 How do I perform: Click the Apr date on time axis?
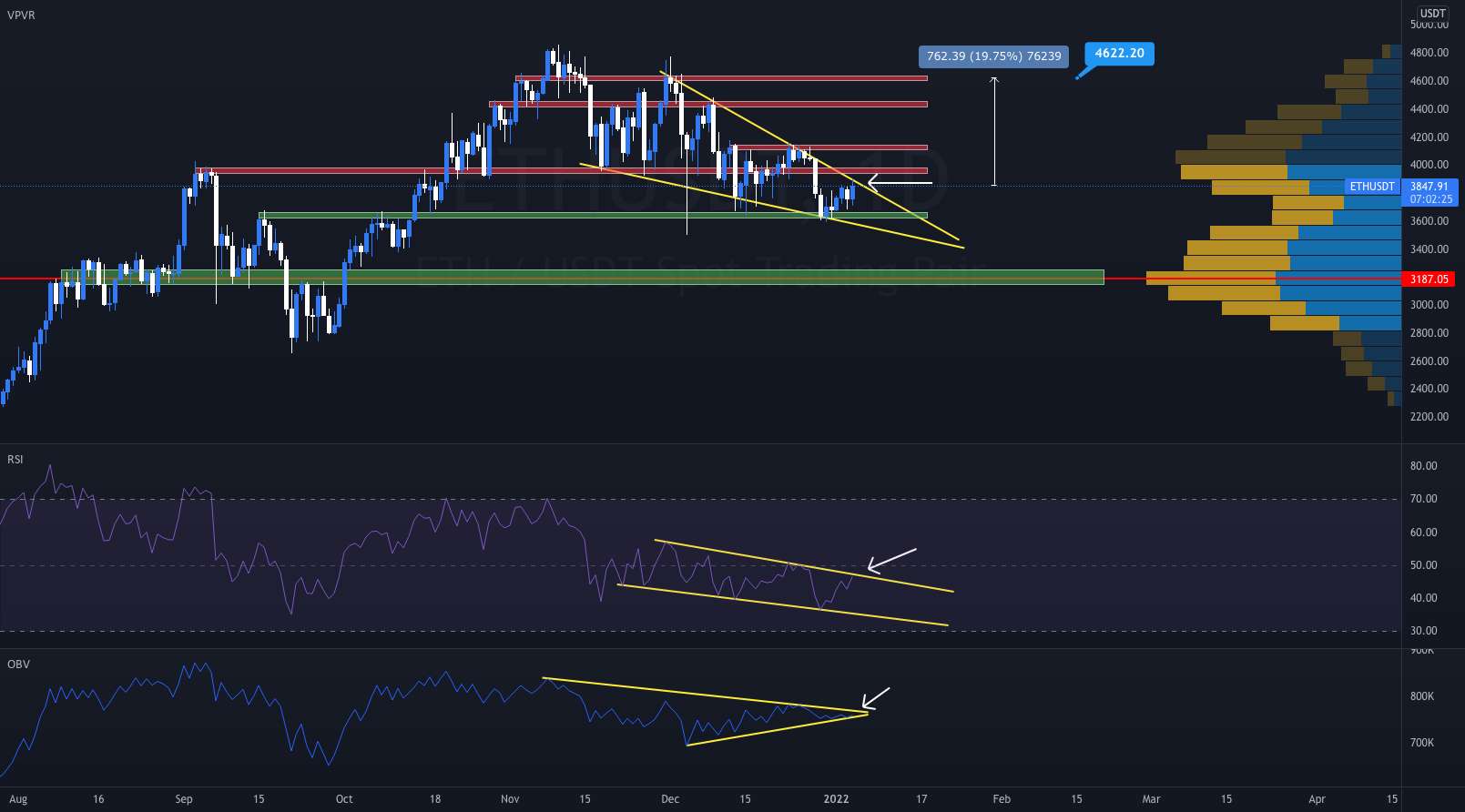click(x=1317, y=799)
